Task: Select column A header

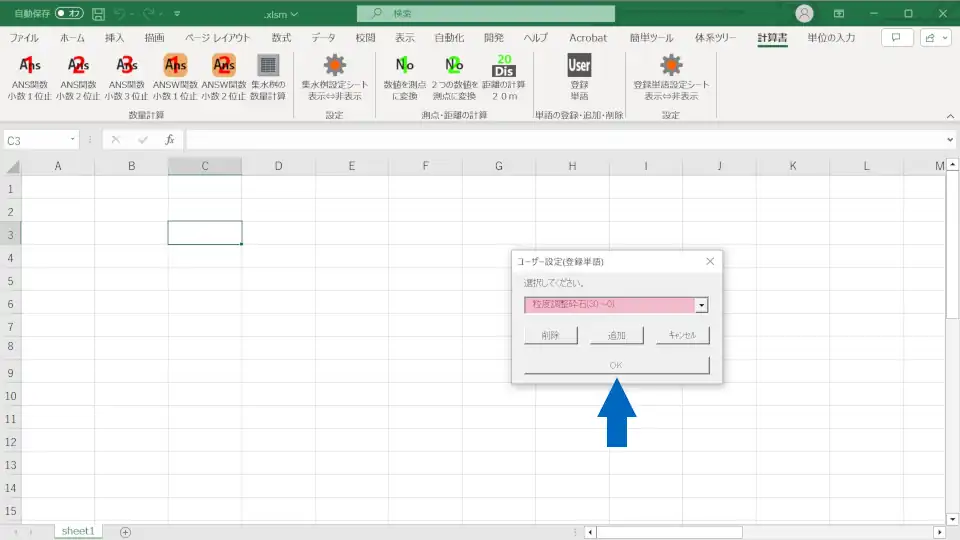Action: (58, 166)
